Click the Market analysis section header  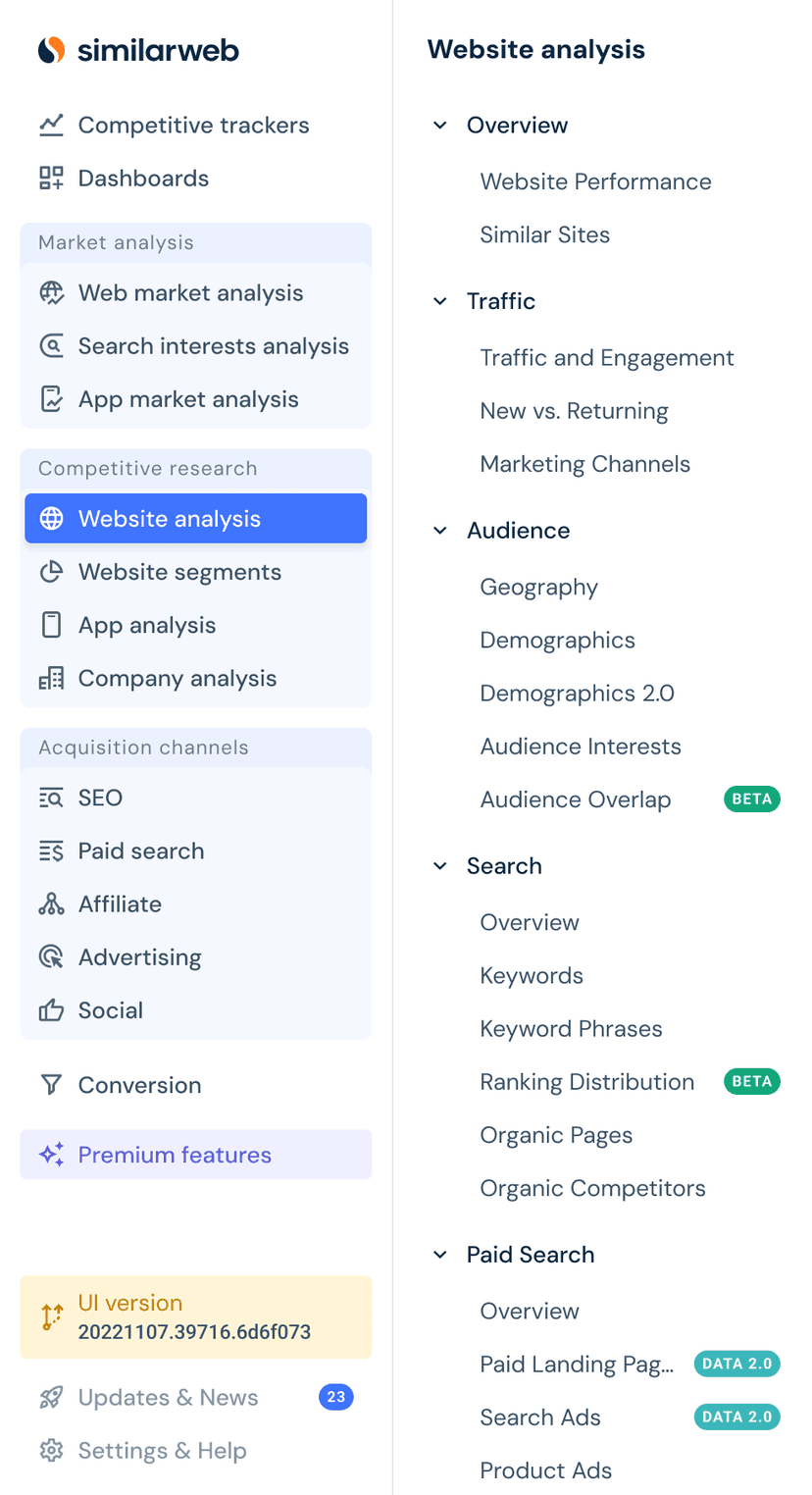pos(116,242)
